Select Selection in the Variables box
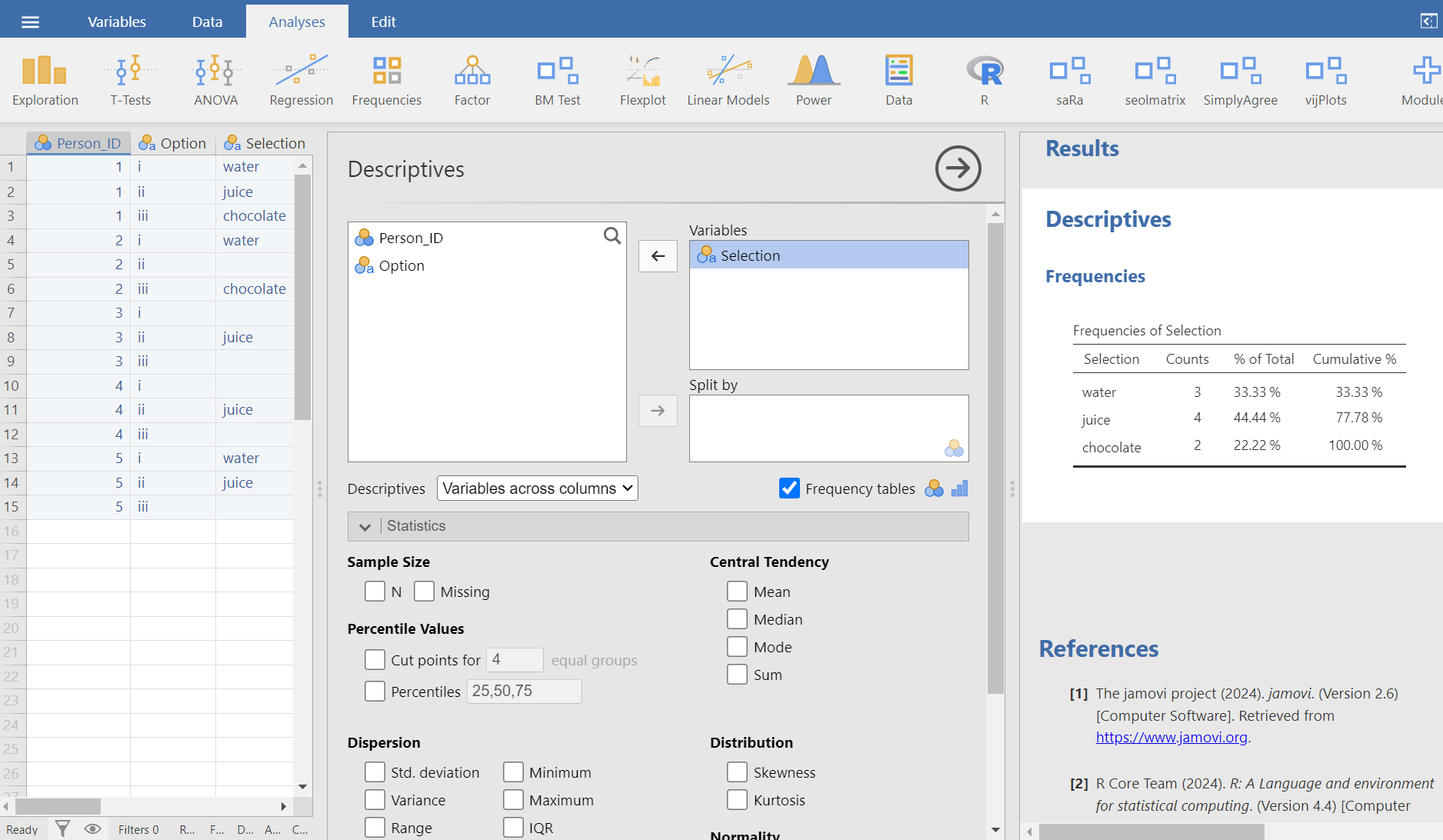This screenshot has width=1443, height=840. point(828,255)
